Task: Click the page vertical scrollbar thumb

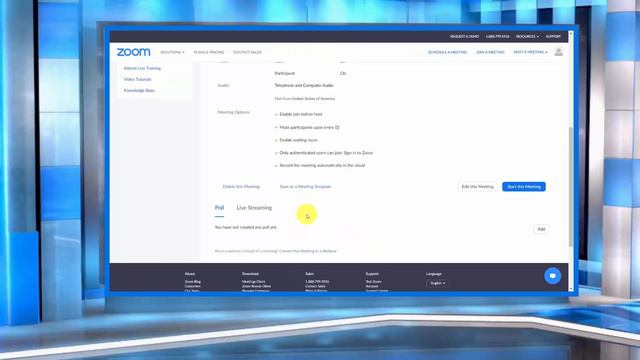Action: pos(571,186)
